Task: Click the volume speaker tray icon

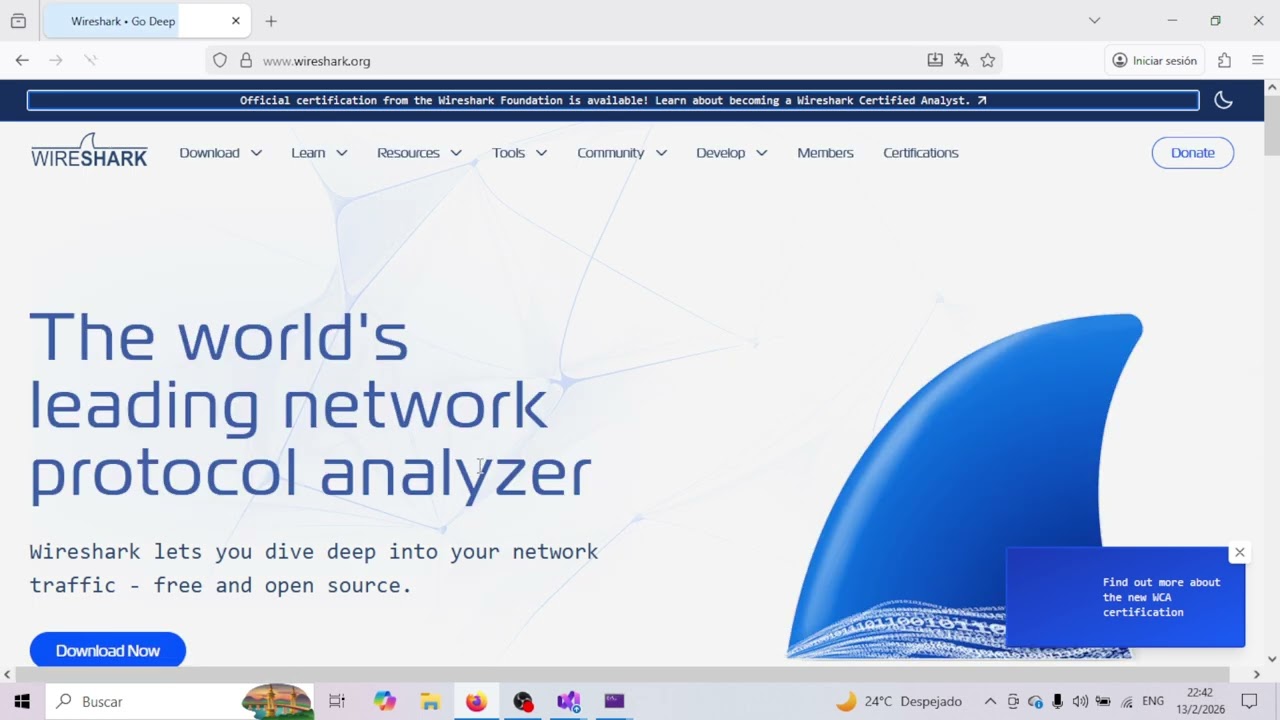Action: 1080,701
